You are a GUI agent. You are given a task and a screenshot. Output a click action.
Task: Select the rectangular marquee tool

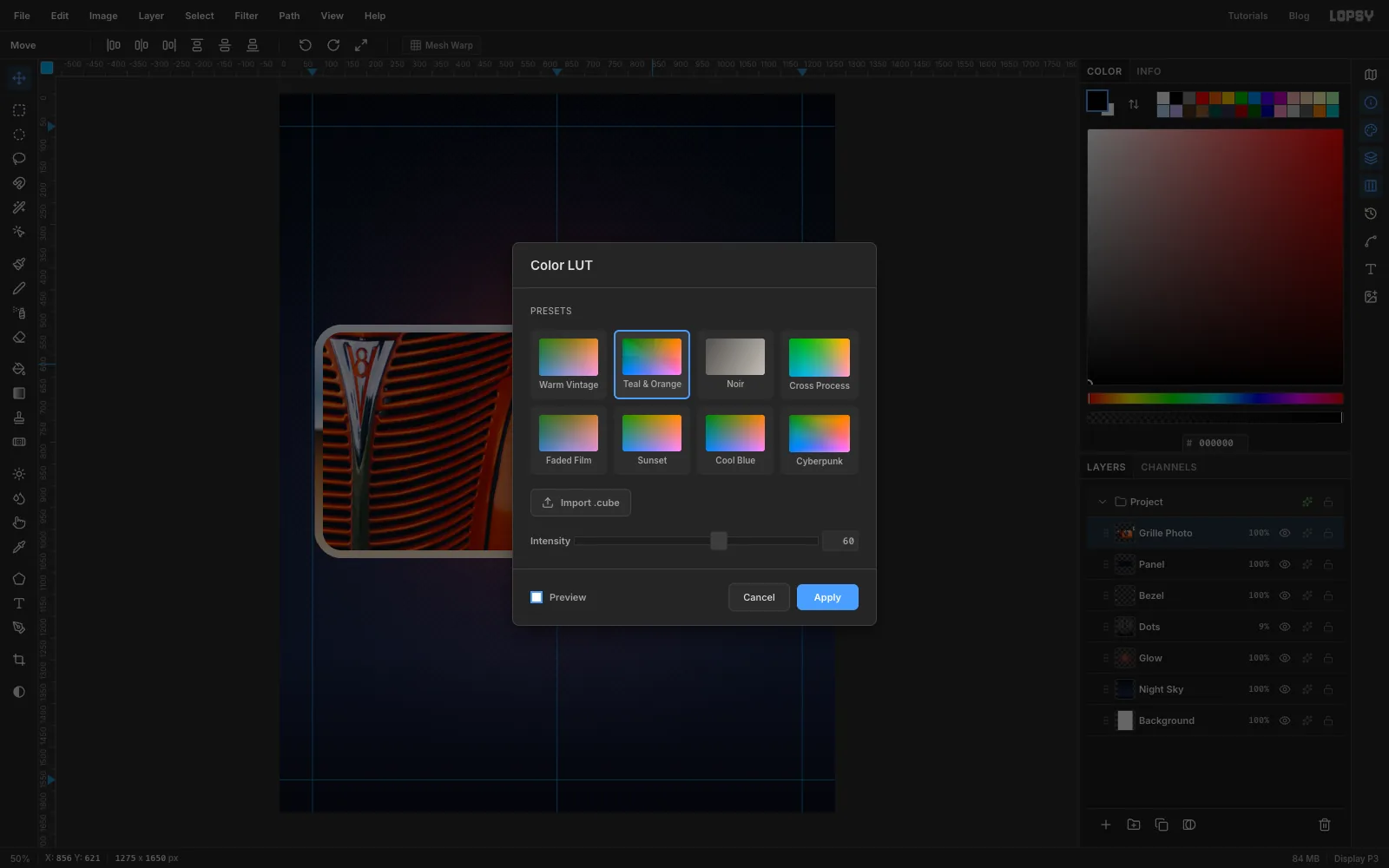pos(19,110)
